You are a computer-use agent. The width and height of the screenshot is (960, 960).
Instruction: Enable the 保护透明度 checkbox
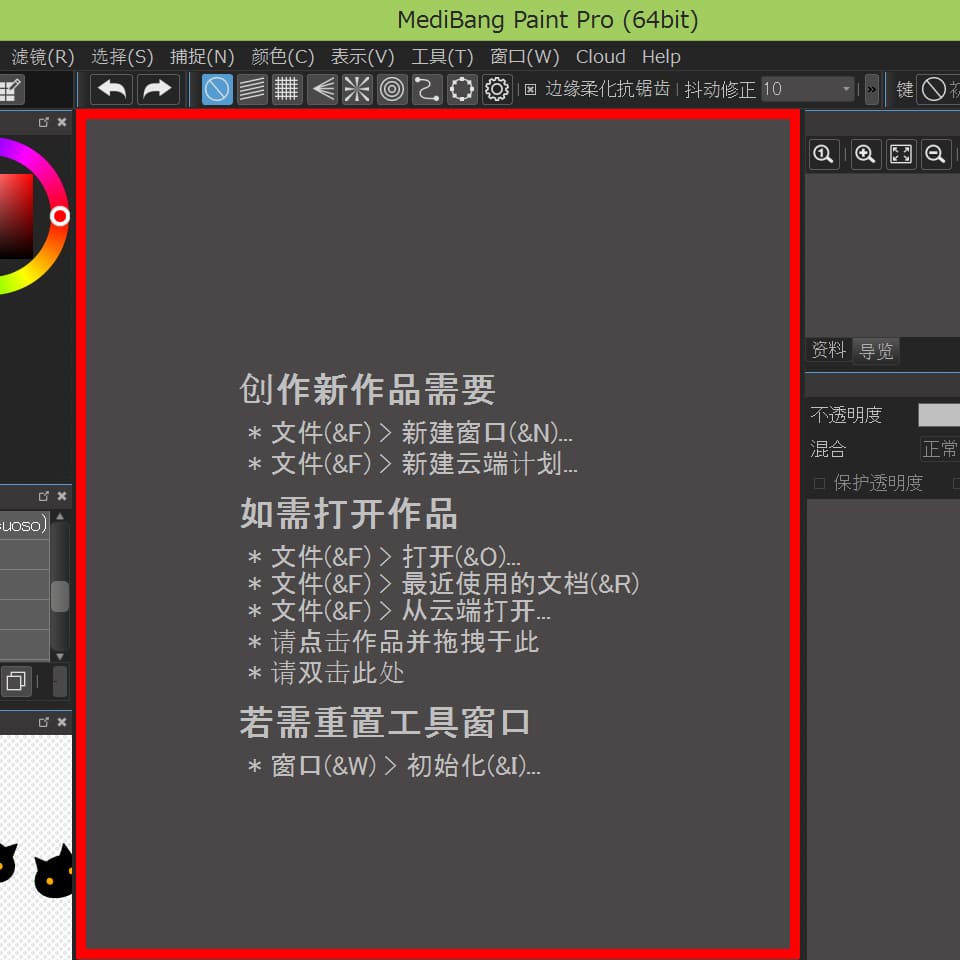coord(819,484)
